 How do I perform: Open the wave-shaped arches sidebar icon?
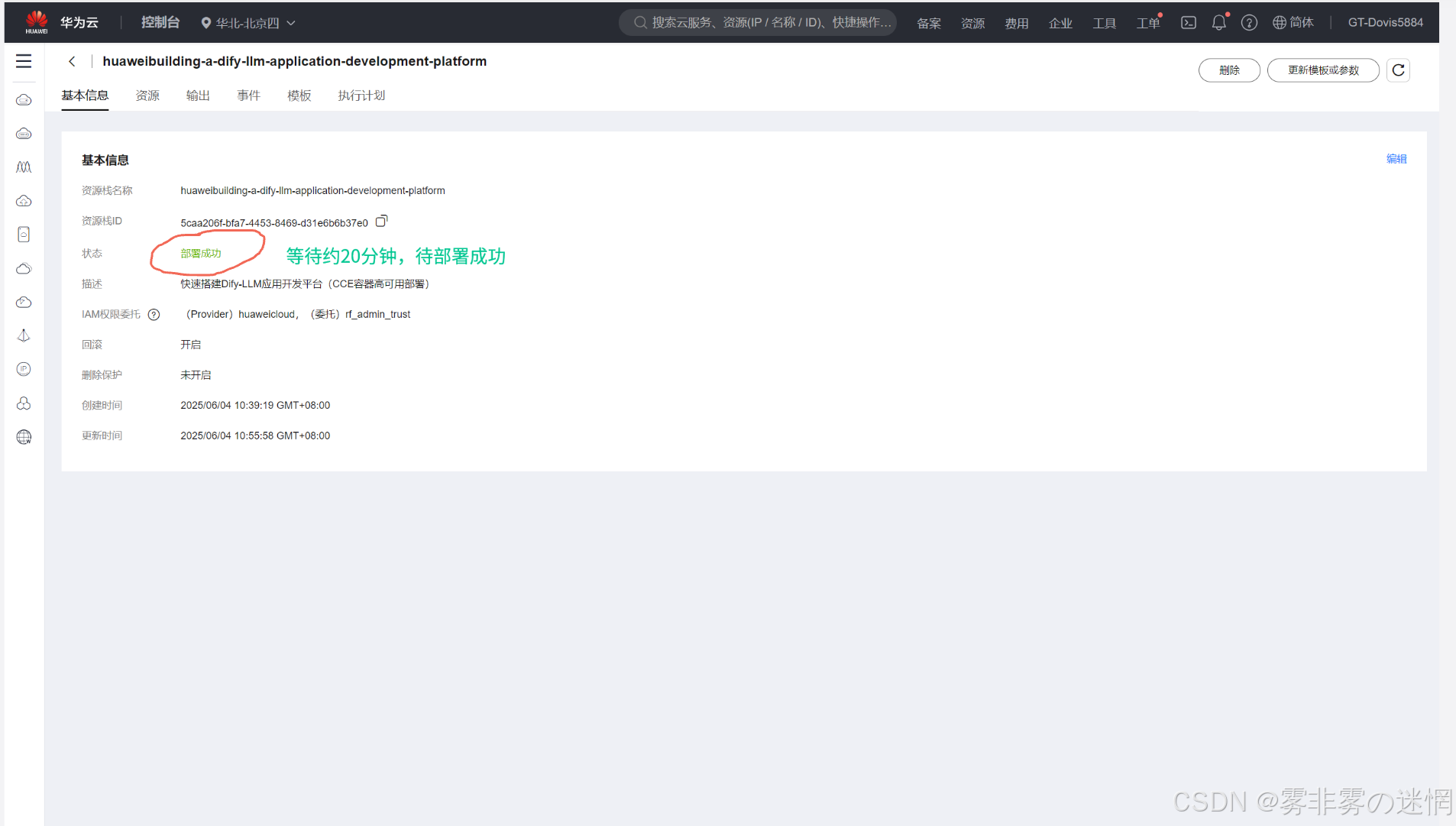(x=24, y=167)
